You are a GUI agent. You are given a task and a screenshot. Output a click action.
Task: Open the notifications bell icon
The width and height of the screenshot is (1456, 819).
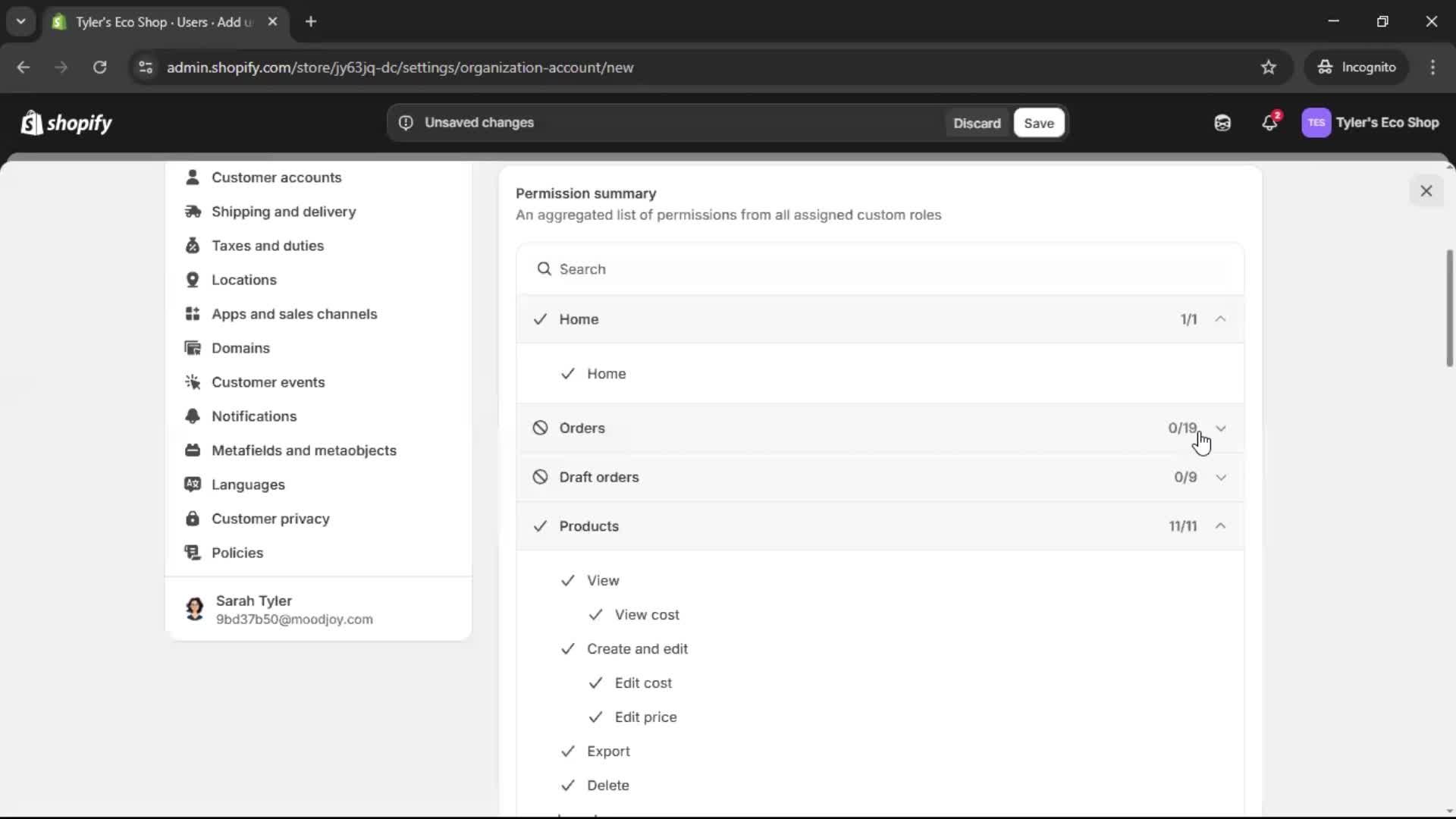(x=1269, y=123)
